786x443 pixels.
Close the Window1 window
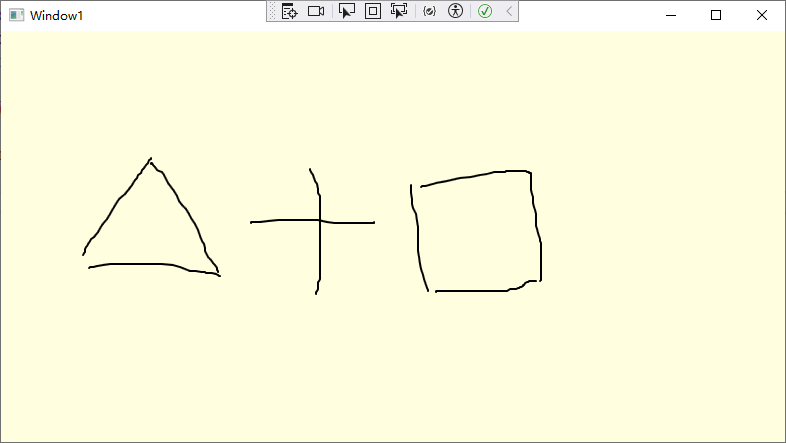point(761,15)
